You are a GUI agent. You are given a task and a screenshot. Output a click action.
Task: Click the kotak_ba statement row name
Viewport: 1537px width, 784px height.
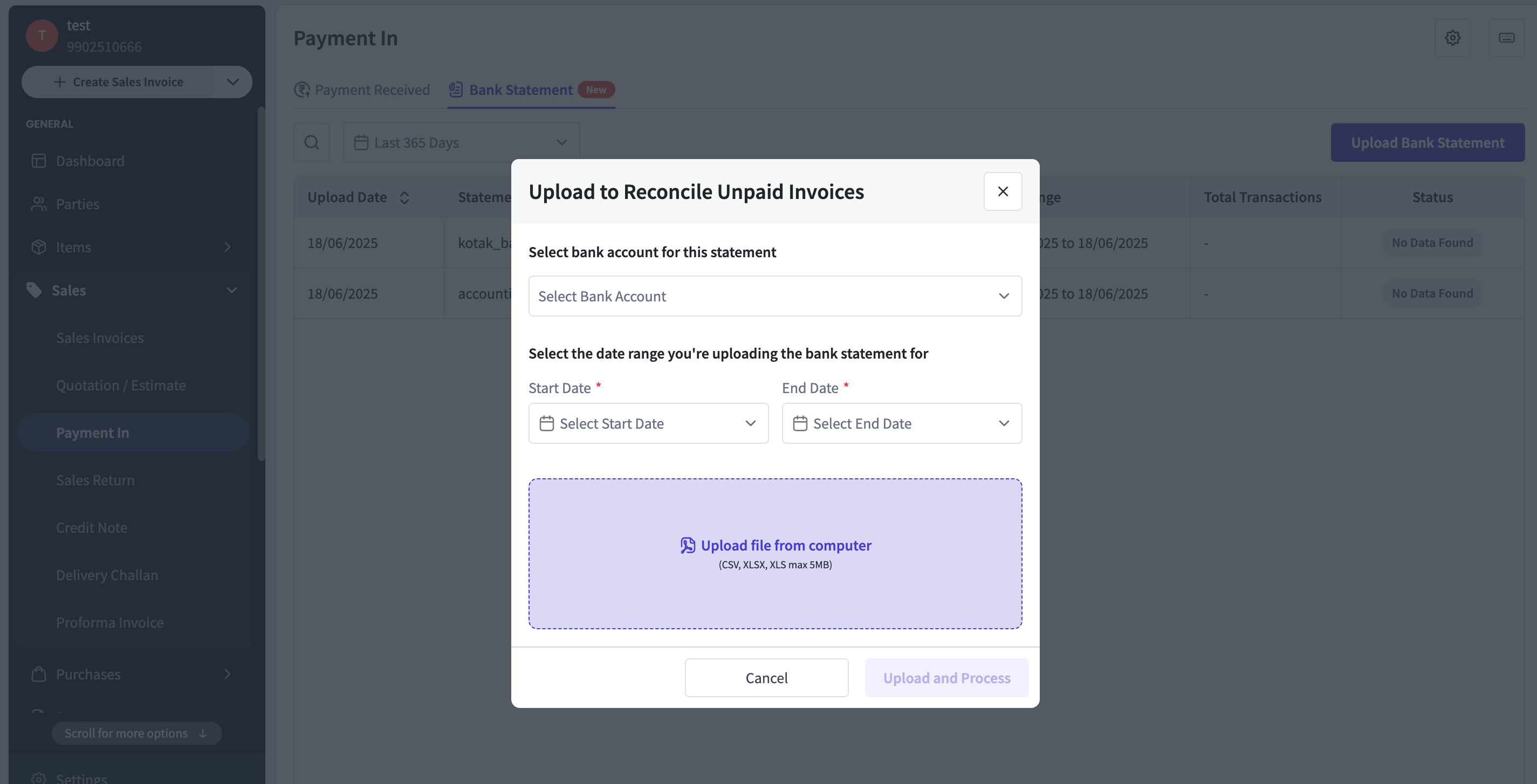pos(484,243)
